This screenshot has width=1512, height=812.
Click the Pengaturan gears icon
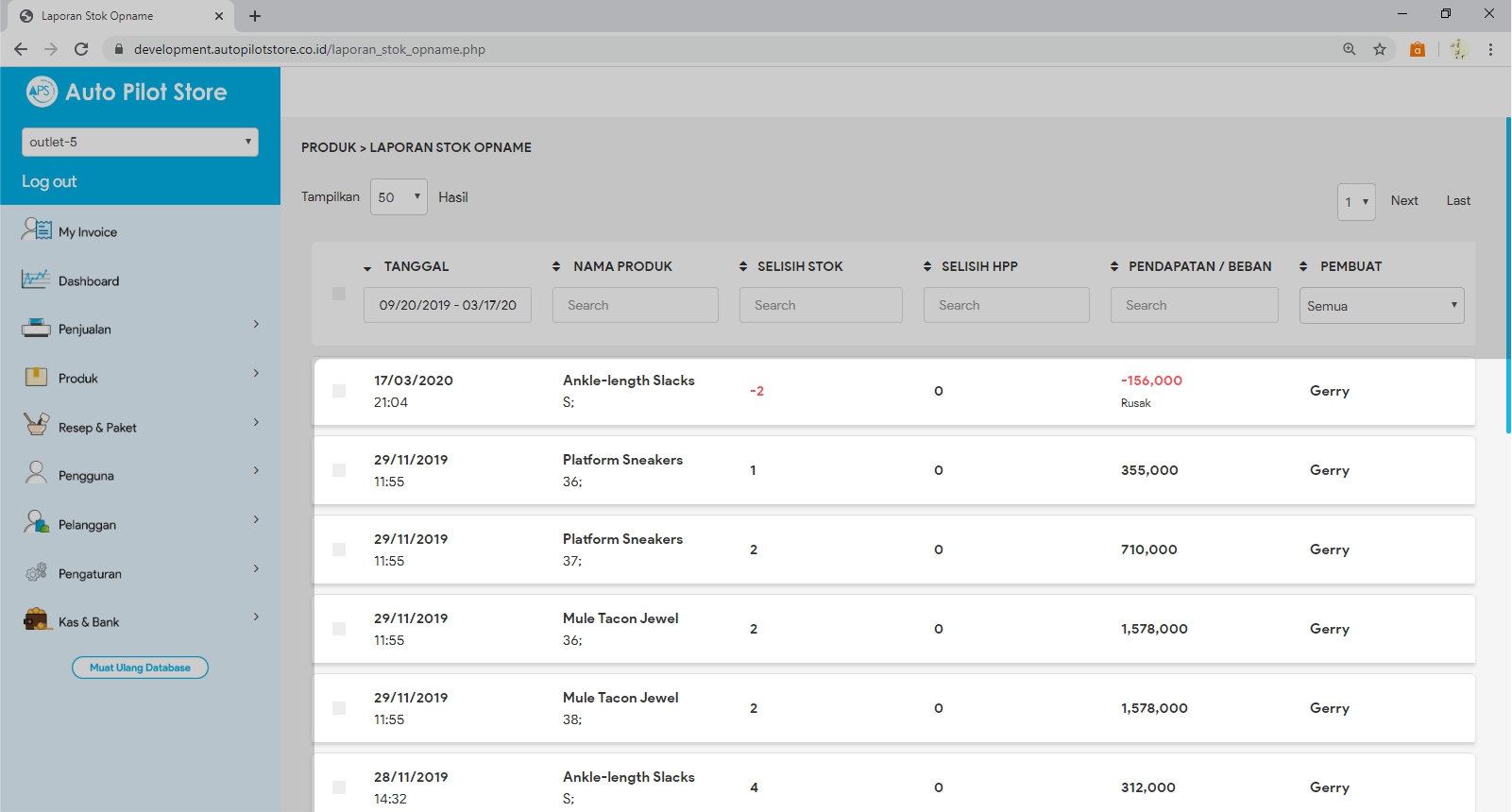[x=36, y=572]
